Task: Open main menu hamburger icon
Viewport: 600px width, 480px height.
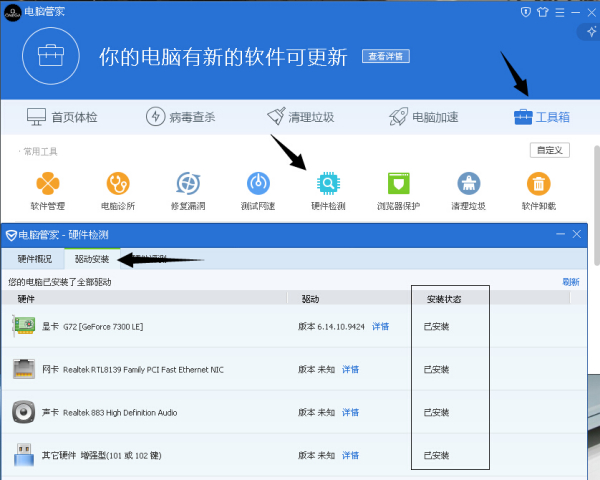Action: click(x=559, y=12)
